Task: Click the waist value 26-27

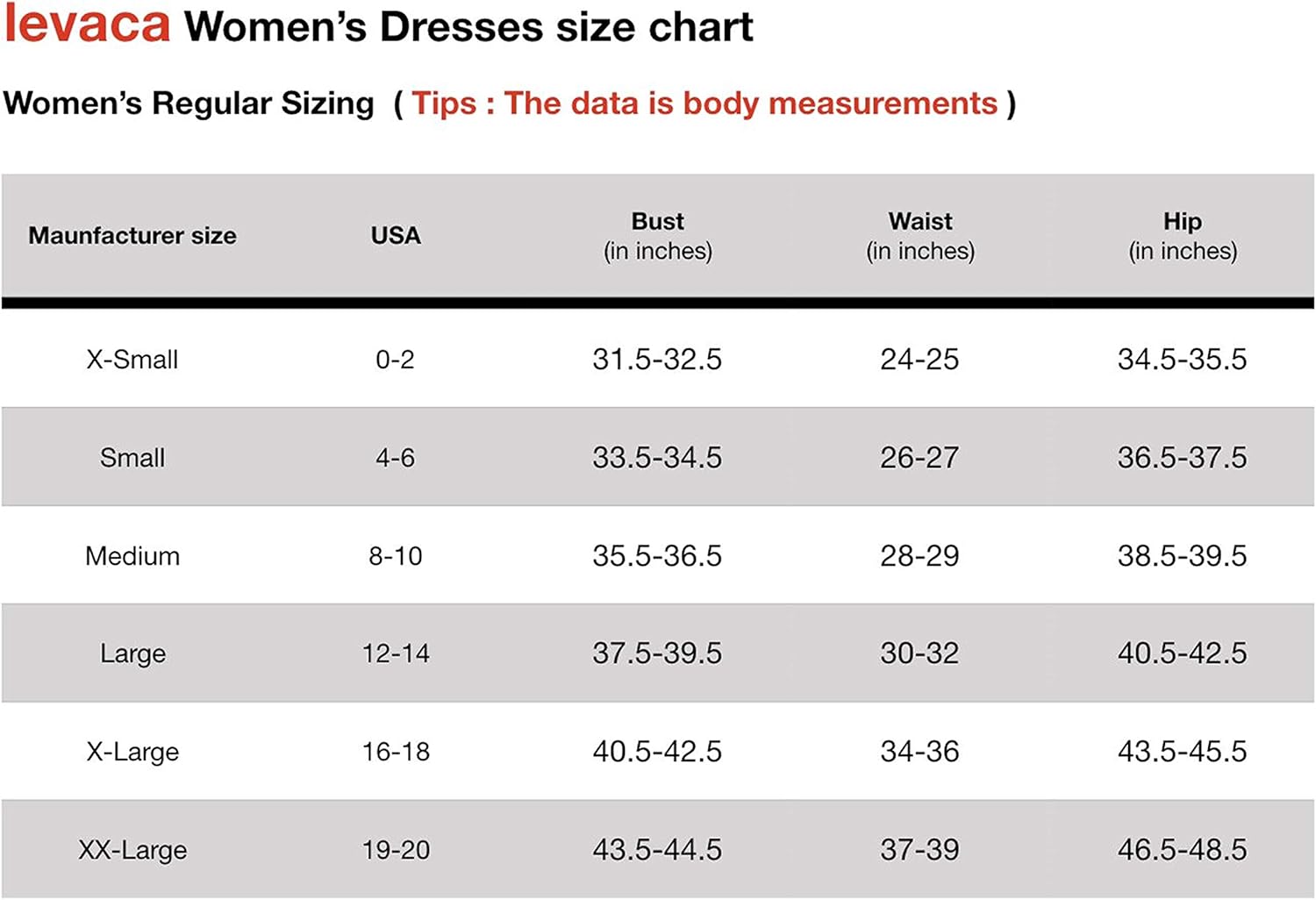Action: 919,458
